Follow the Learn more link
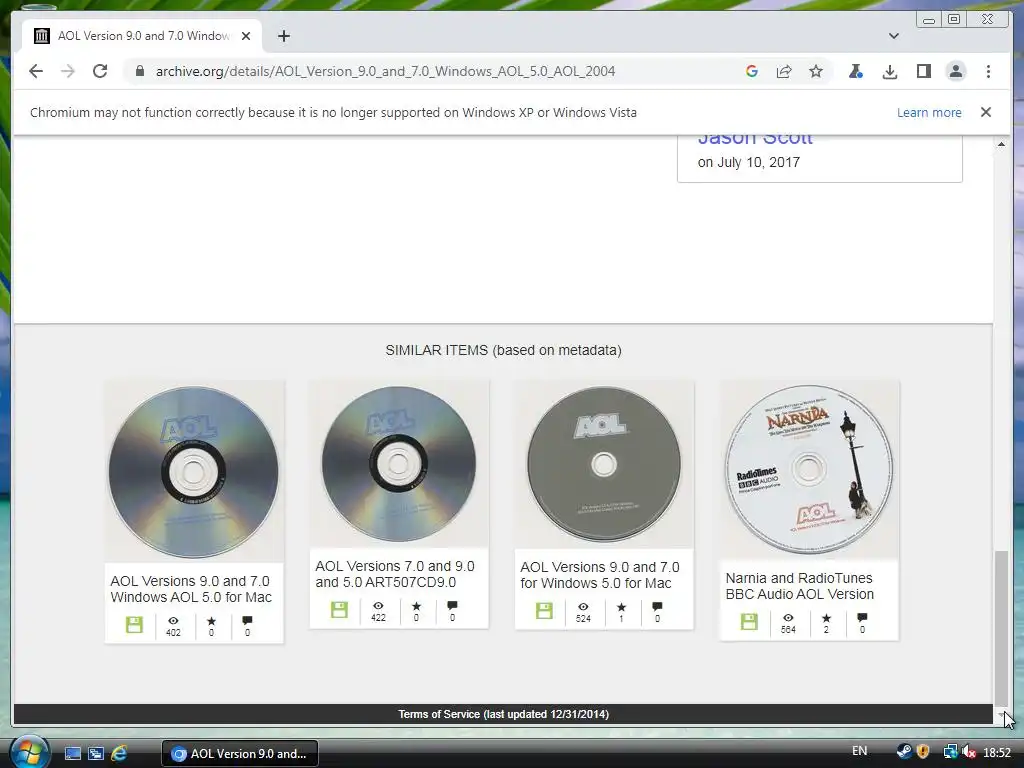The height and width of the screenshot is (768, 1024). [x=929, y=112]
